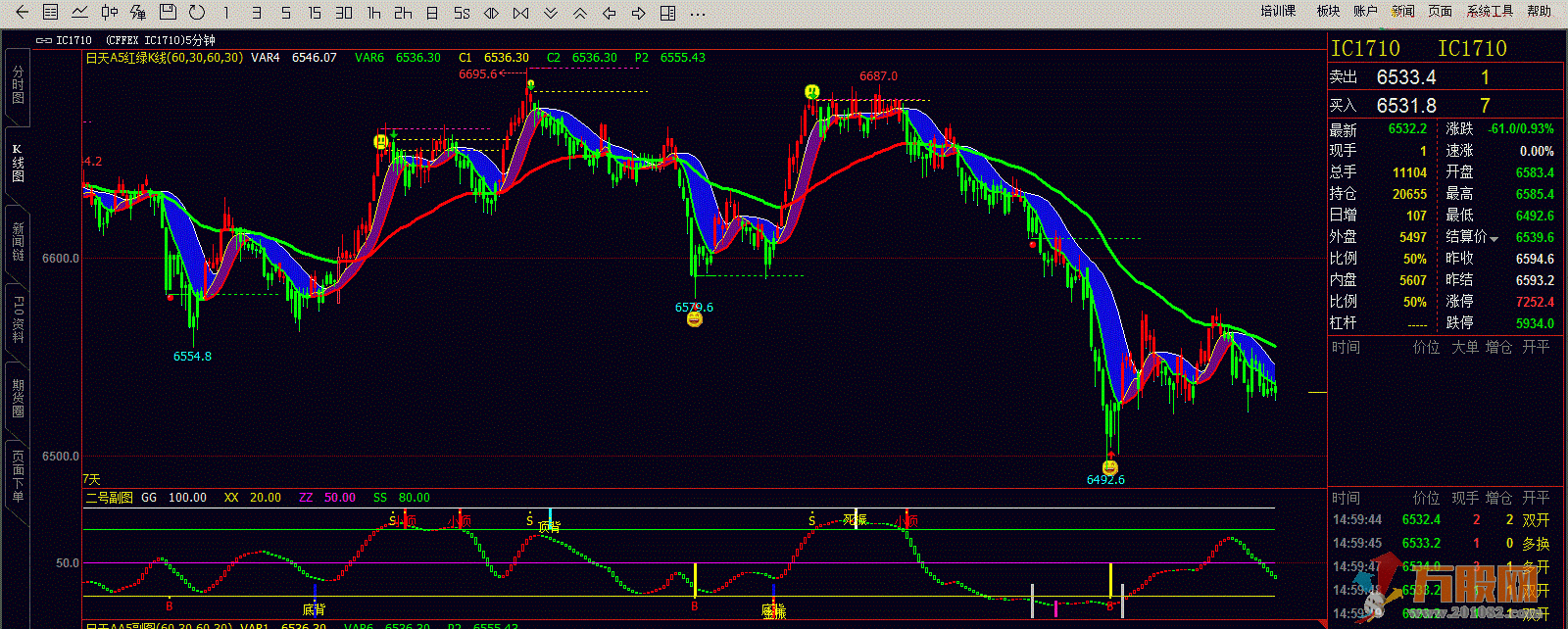Switch to the 分时图 side tab
Screen dimensions: 1568x629
[x=18, y=84]
